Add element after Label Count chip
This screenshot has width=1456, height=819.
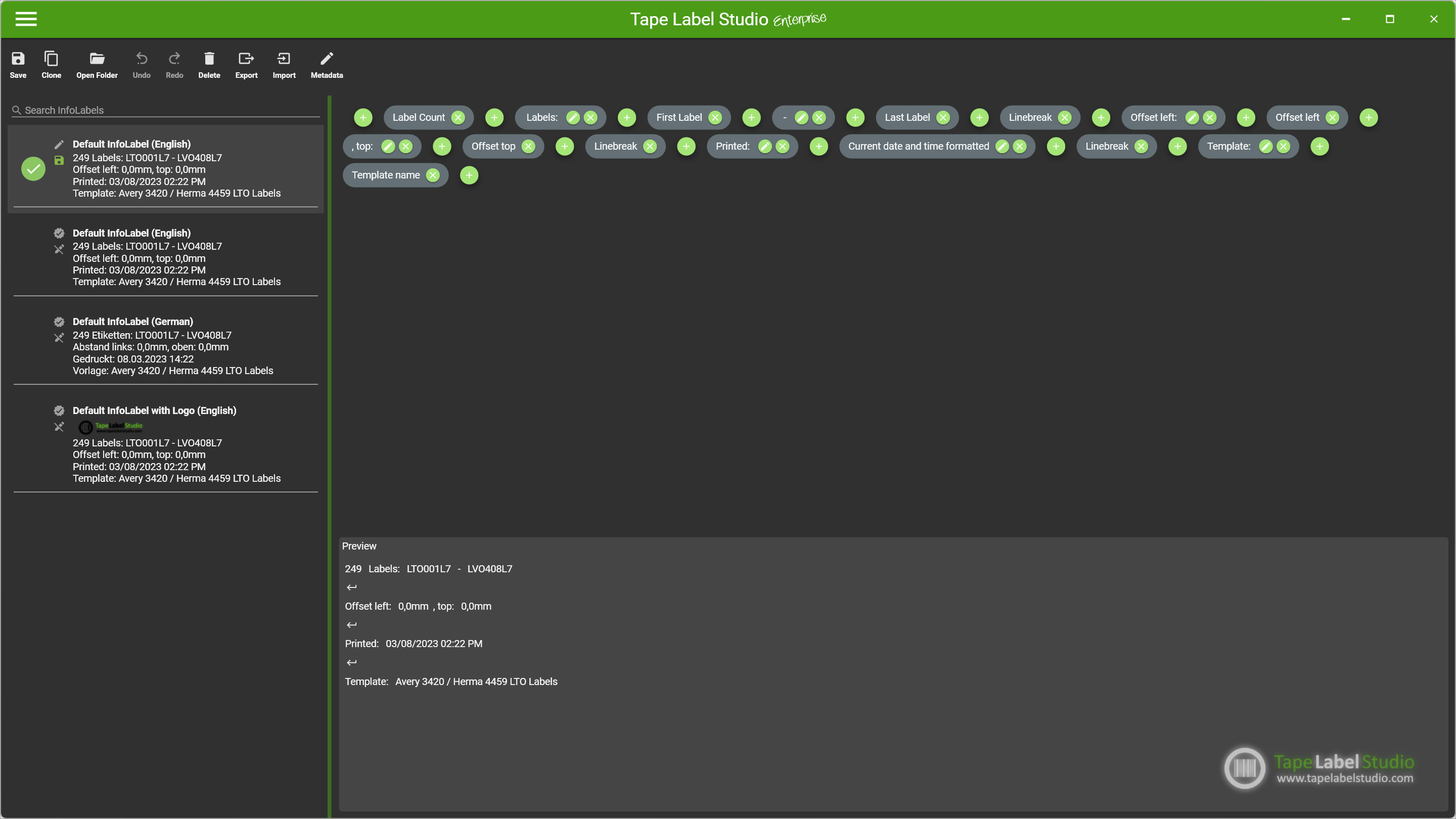[x=494, y=118]
